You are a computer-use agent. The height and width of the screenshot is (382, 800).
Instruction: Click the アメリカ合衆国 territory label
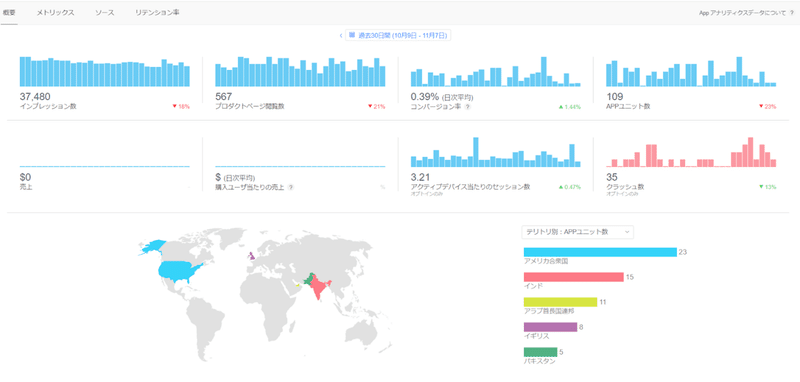click(x=546, y=261)
